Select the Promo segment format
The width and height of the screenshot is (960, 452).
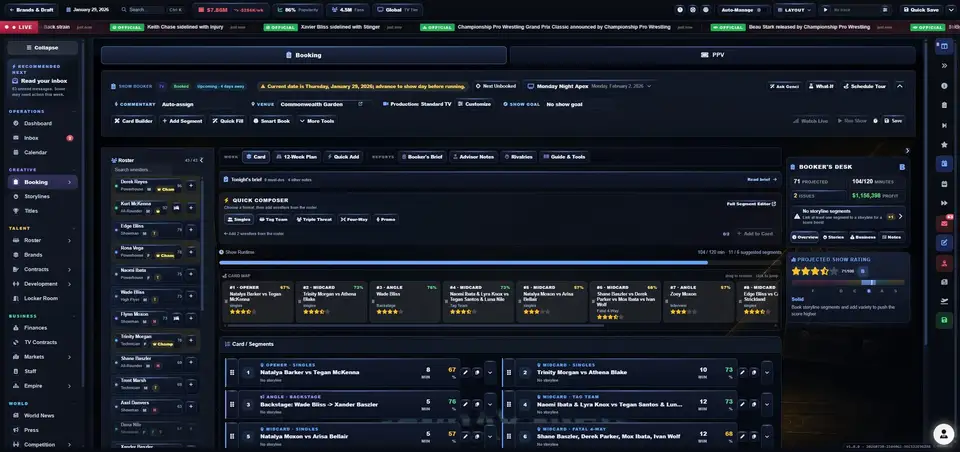(x=386, y=219)
